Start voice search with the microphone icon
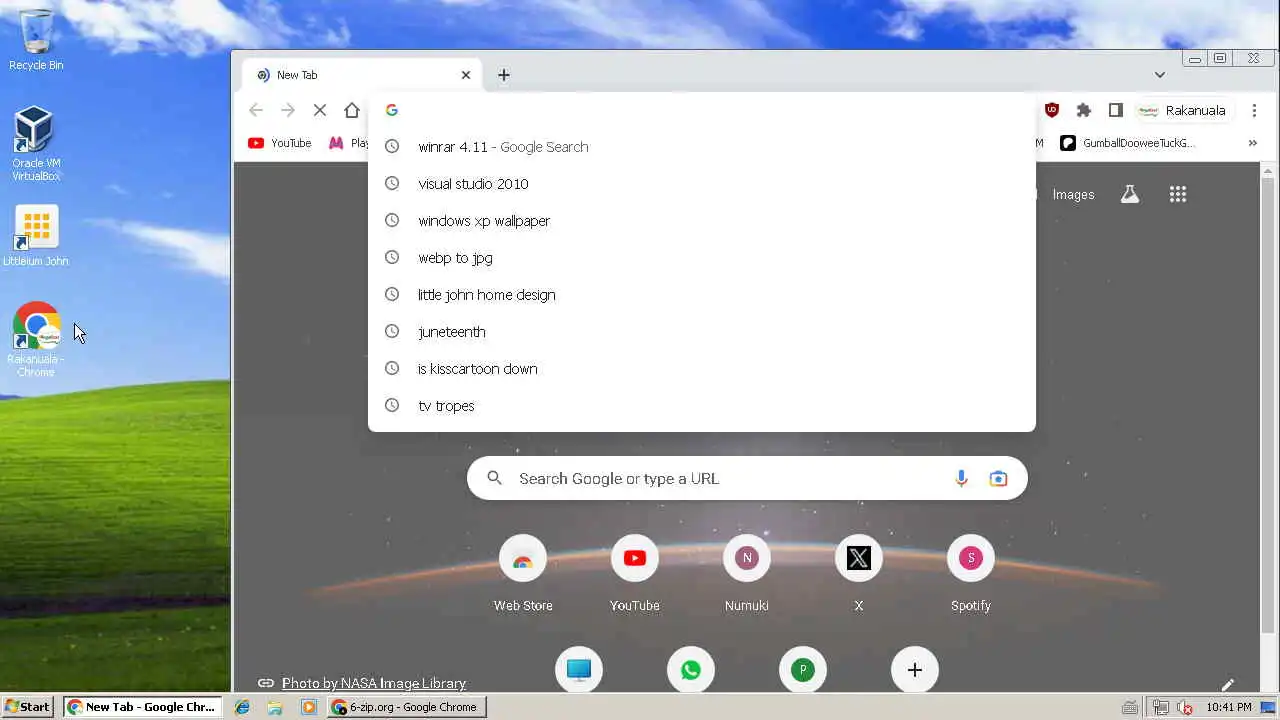Viewport: 1280px width, 720px height. [961, 478]
